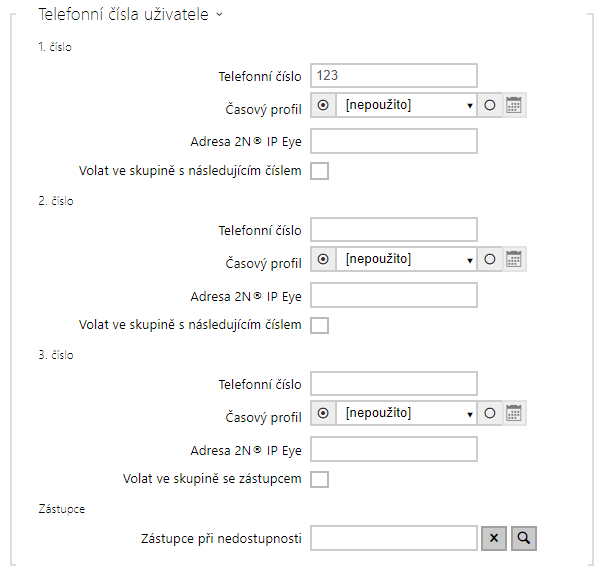Open Časový profil dropdown for 3. číslo
Image resolution: width=615 pixels, height=575 pixels.
[406, 413]
